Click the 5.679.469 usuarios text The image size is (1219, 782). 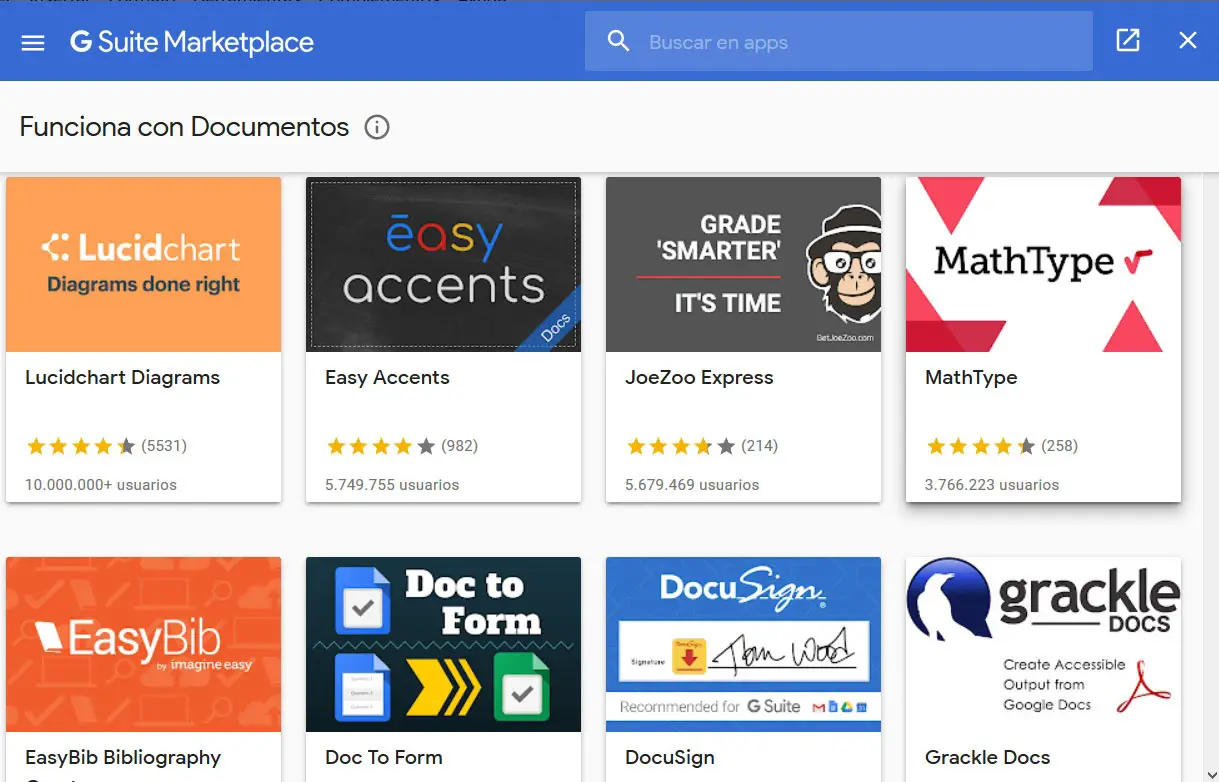pos(692,485)
